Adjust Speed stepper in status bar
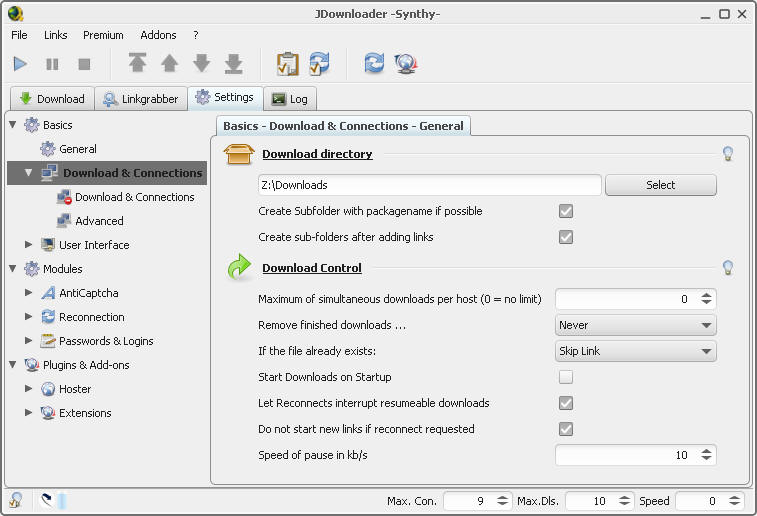The height and width of the screenshot is (516, 757). [x=734, y=501]
